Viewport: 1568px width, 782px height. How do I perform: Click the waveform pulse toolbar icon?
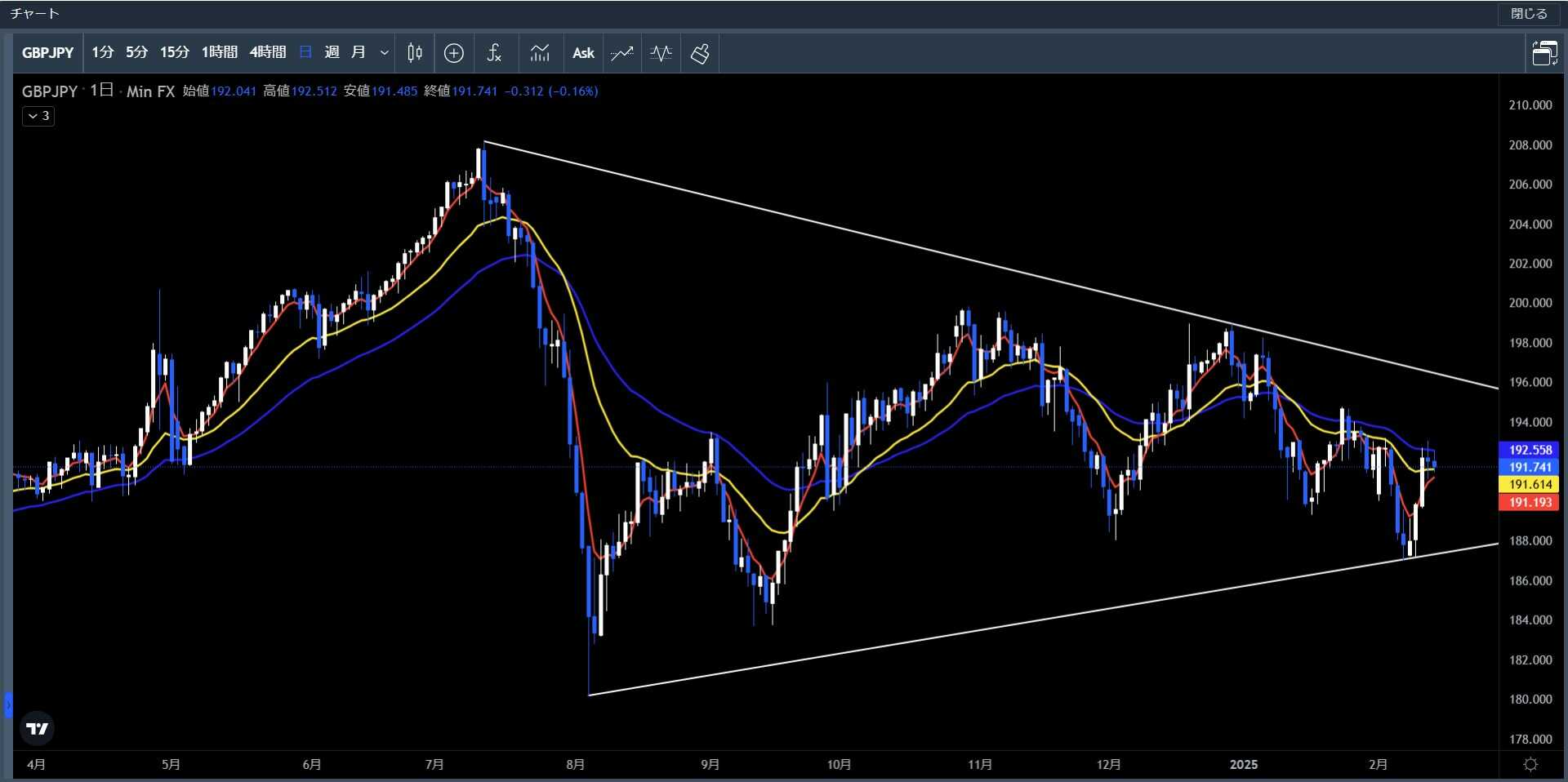661,53
